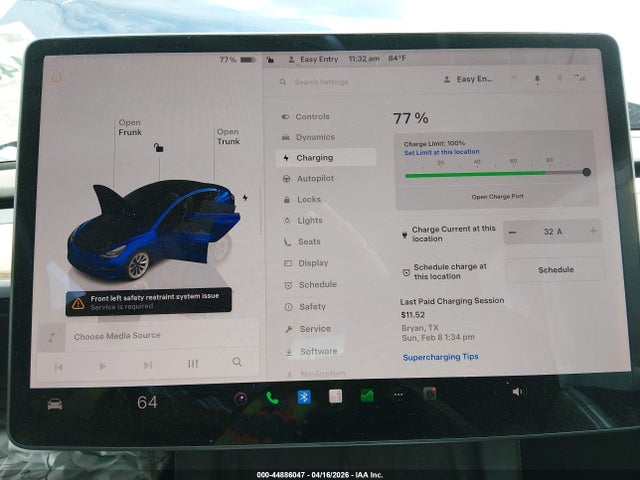Open the Autopilot settings menu
The width and height of the screenshot is (640, 480).
point(308,178)
